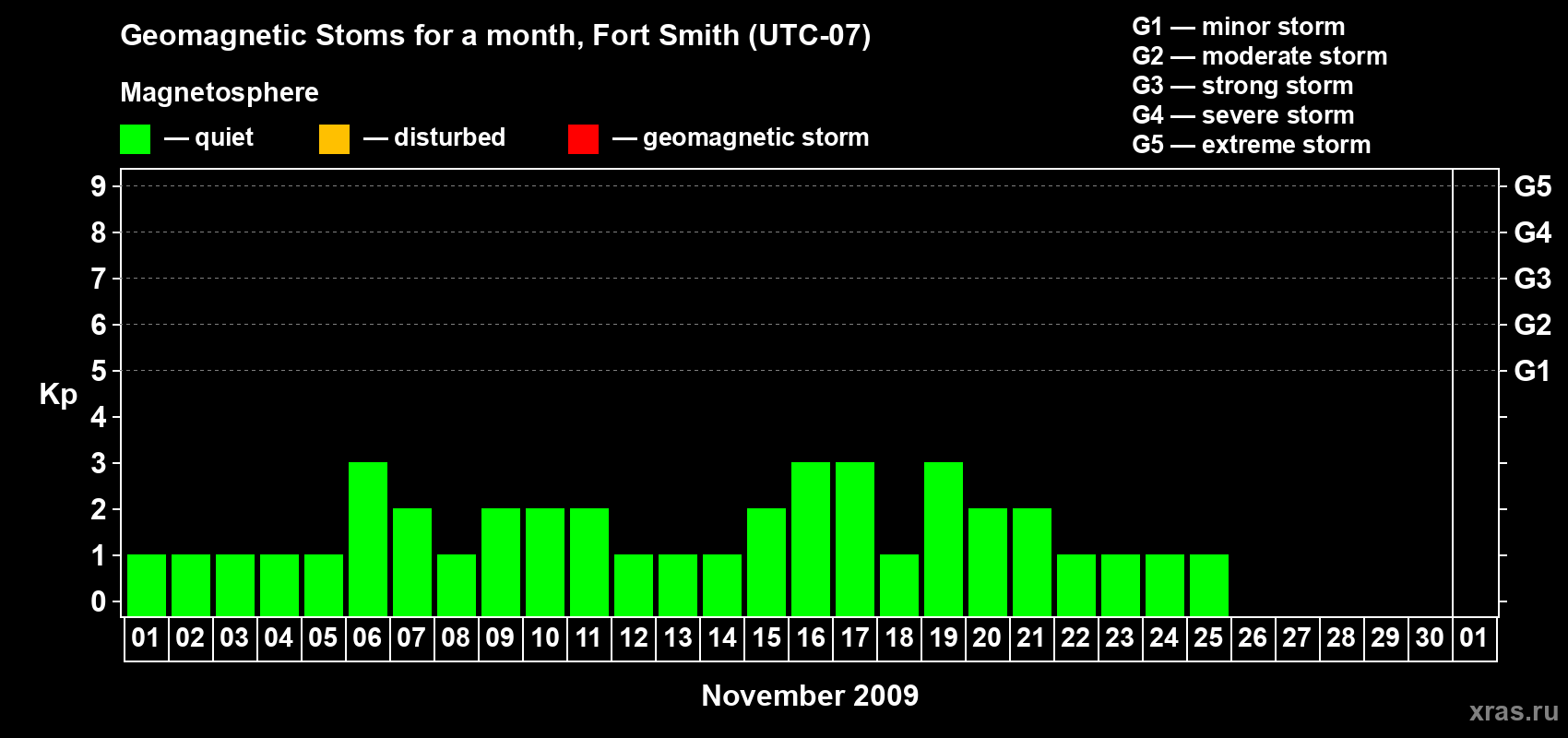Click date cell '22' on x-axis

pyautogui.click(x=1075, y=638)
